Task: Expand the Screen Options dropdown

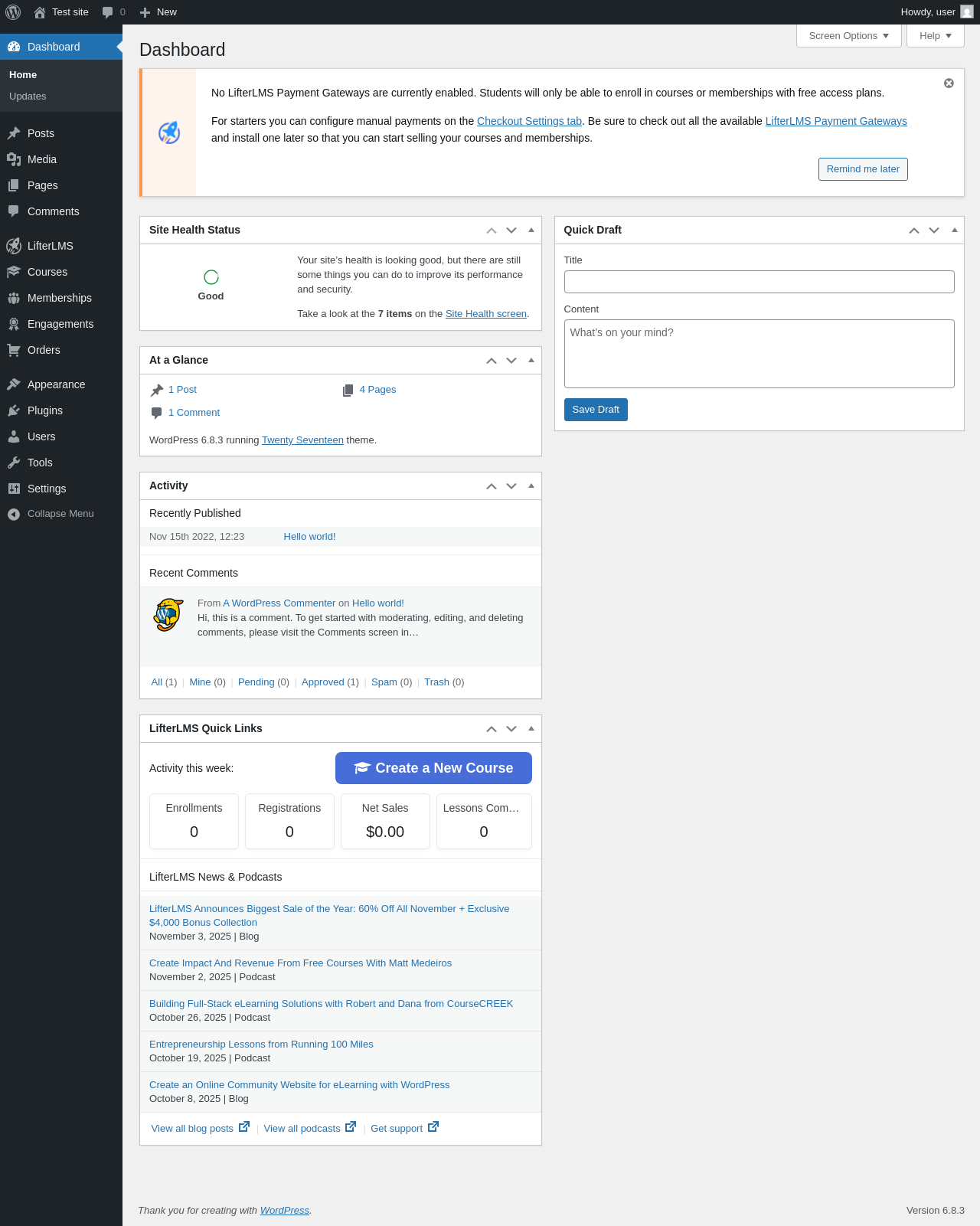Action: (x=848, y=36)
